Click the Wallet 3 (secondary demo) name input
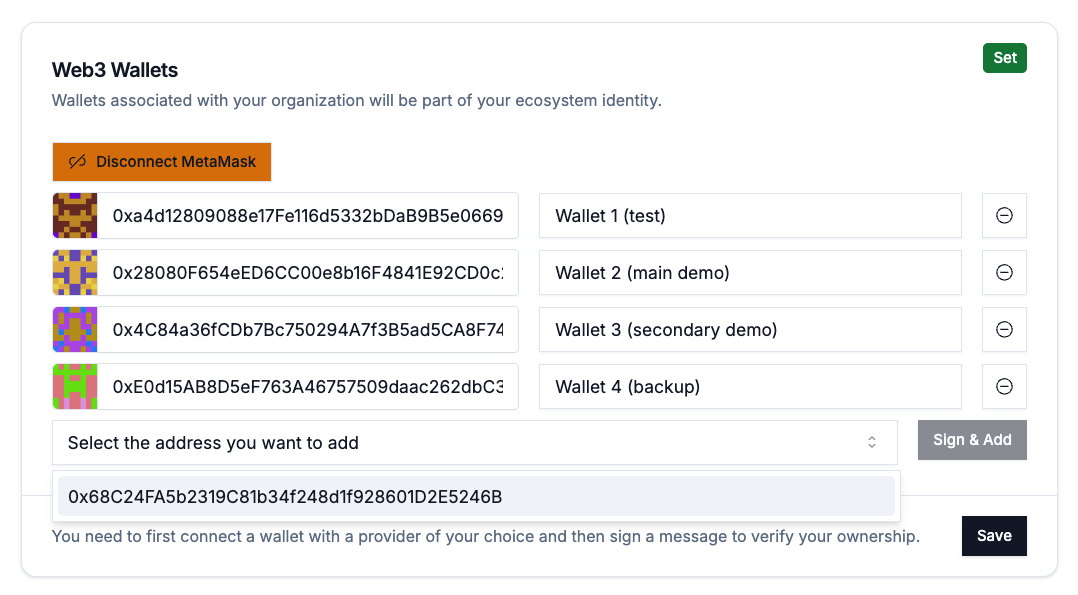 (x=750, y=330)
